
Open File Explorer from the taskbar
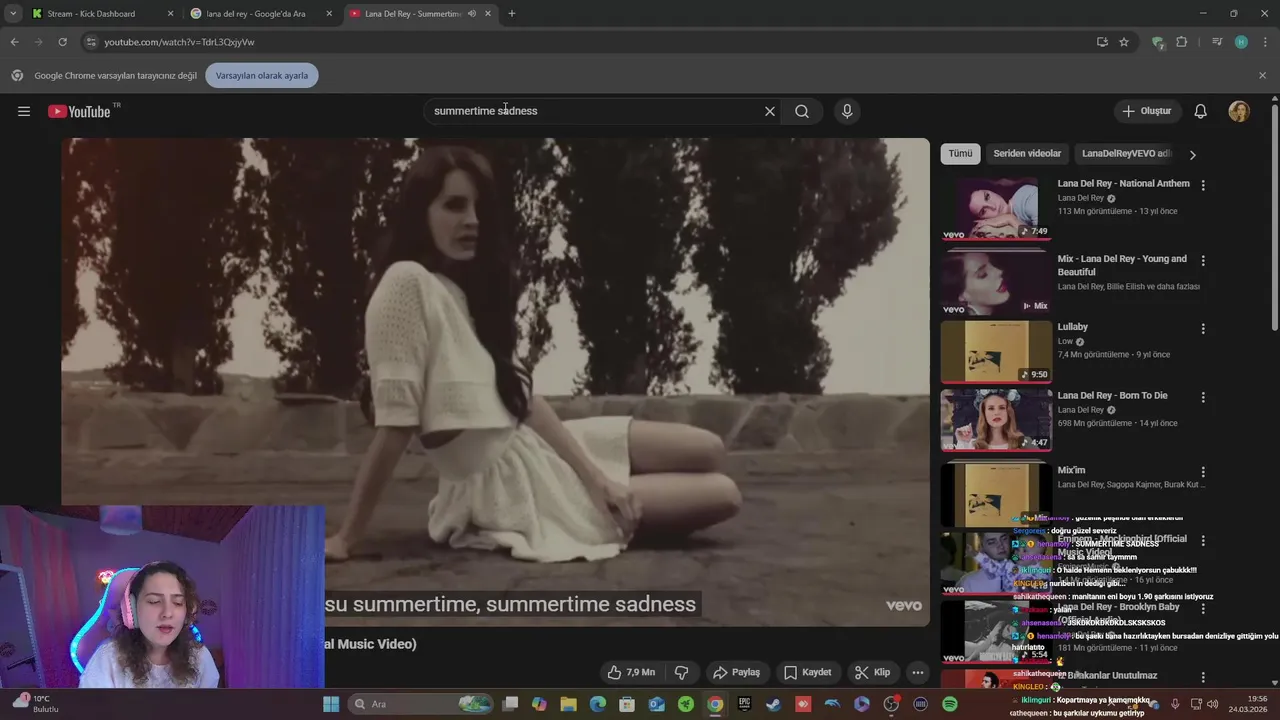568,704
